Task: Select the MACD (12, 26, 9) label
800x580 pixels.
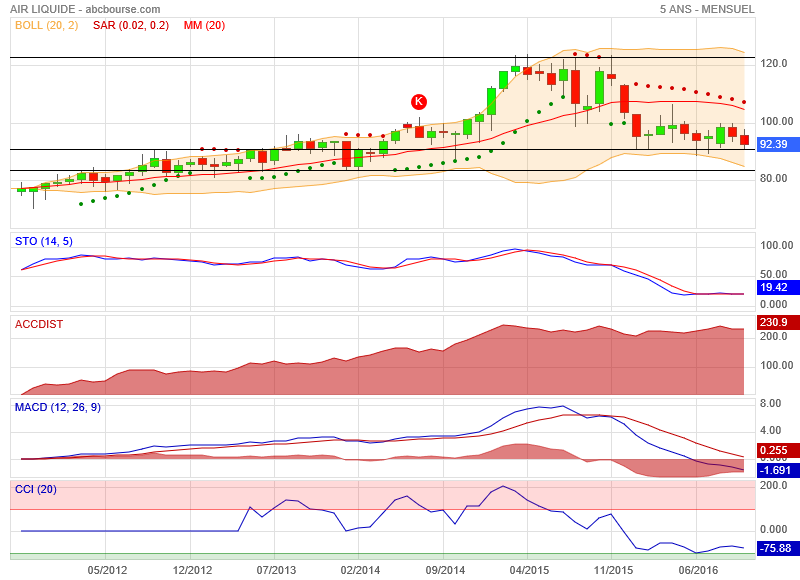Action: [x=58, y=407]
